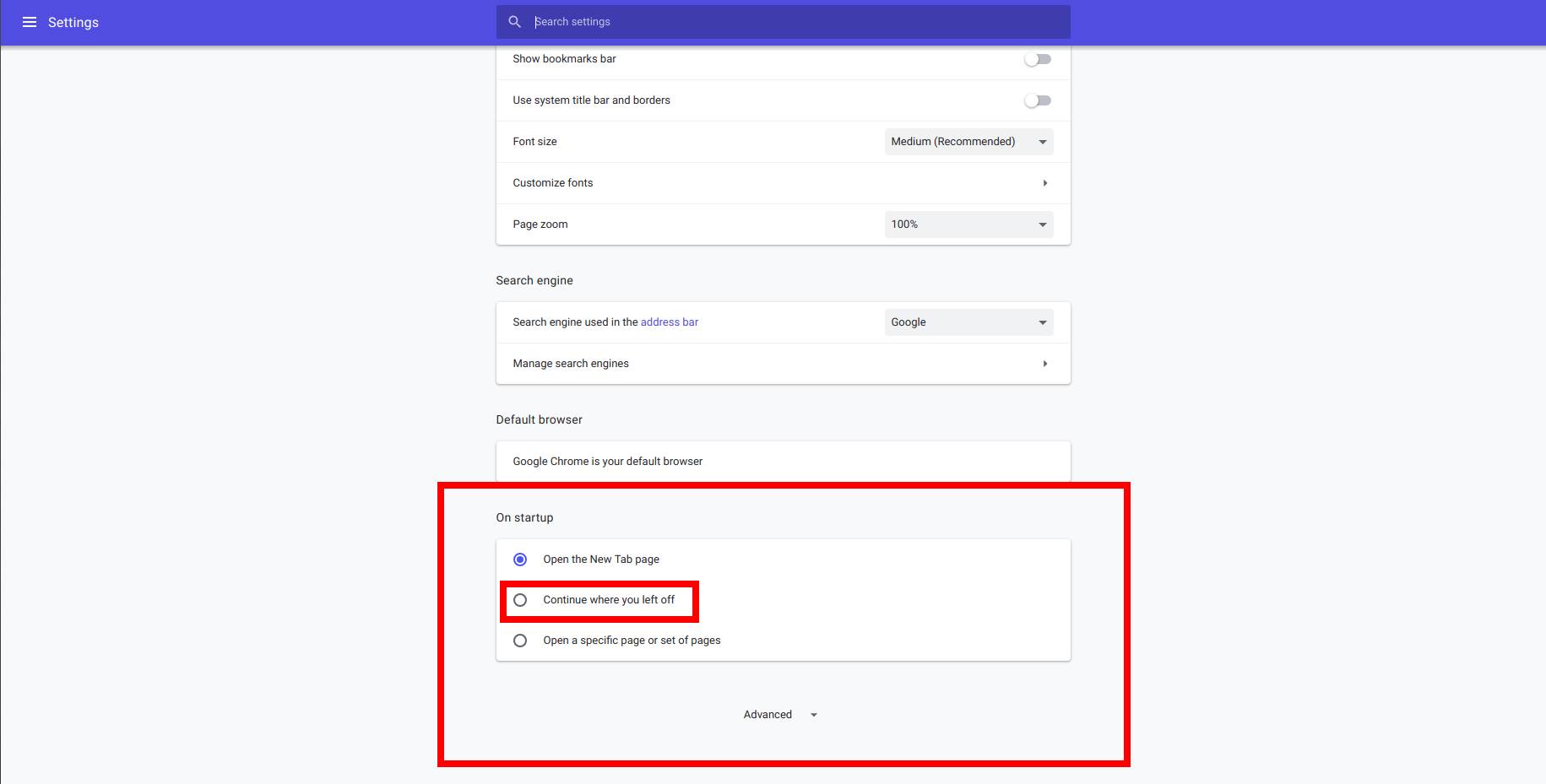Viewport: 1546px width, 784px height.
Task: Open the Customize fonts row
Action: point(760,183)
